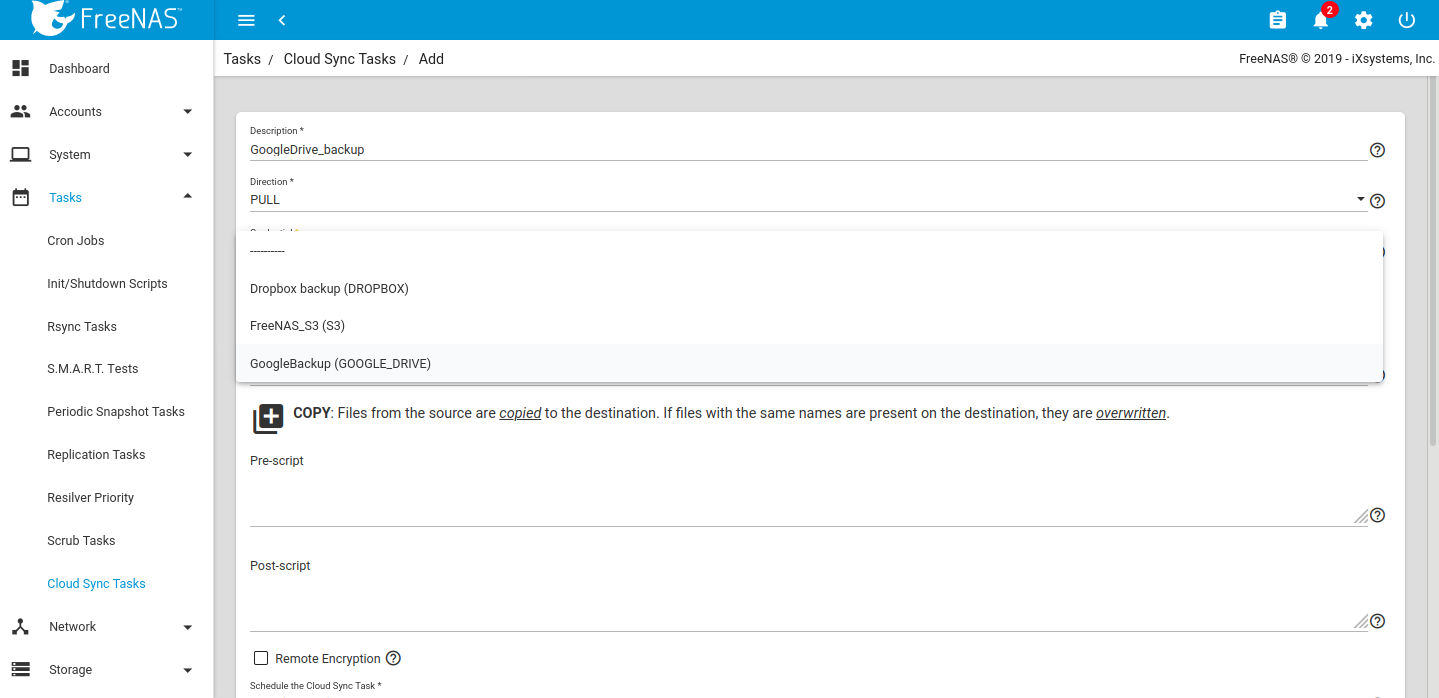Go to Cron Jobs in sidebar
Screen dimensions: 1439x698
(x=76, y=241)
